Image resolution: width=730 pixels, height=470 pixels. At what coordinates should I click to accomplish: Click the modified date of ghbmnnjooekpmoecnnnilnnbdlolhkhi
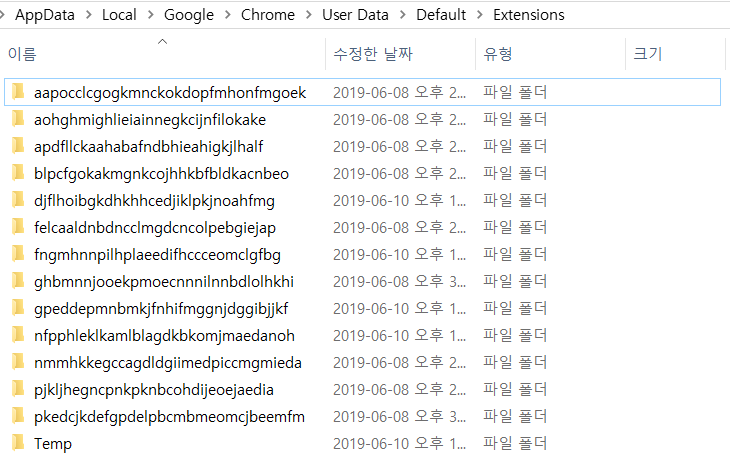coord(399,282)
